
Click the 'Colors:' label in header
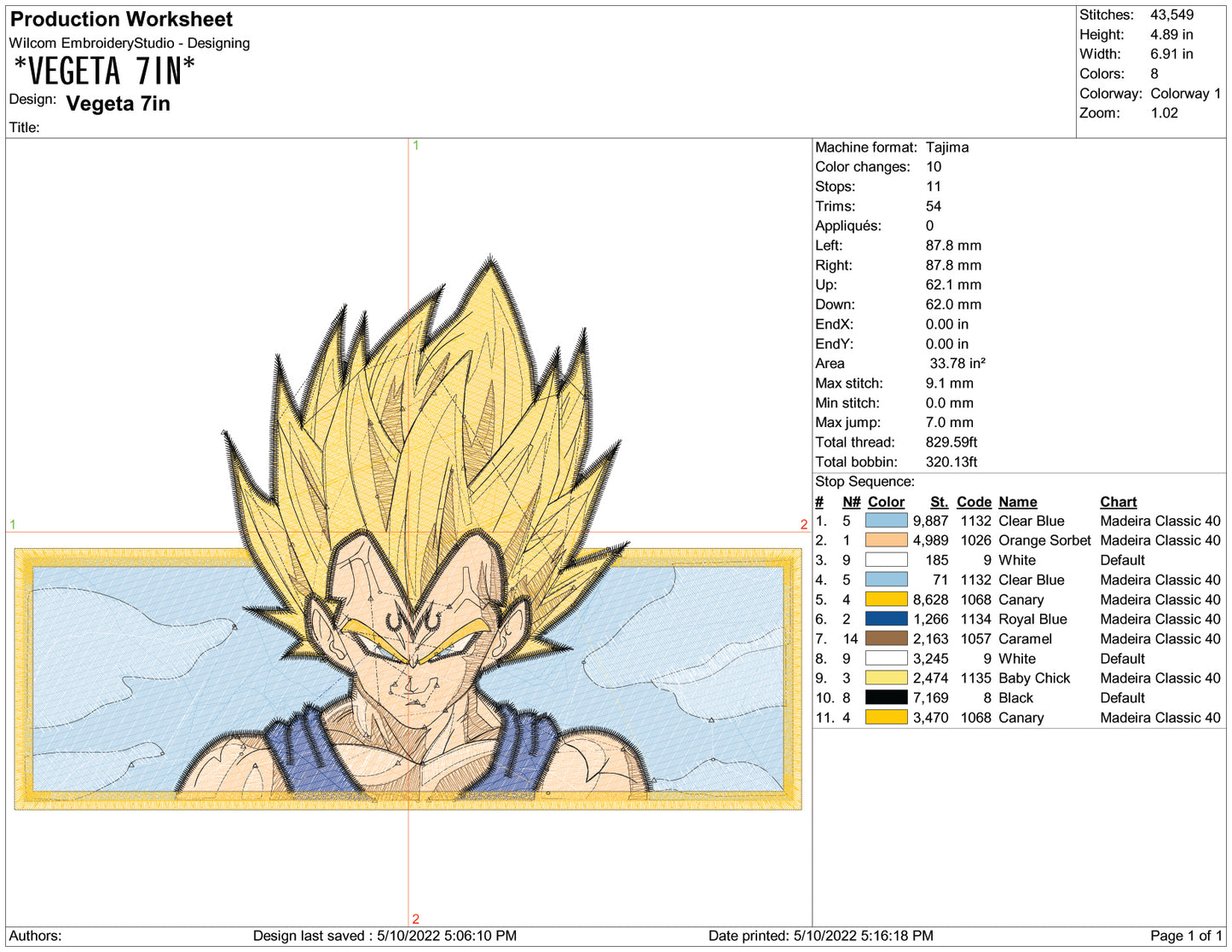tap(1102, 73)
